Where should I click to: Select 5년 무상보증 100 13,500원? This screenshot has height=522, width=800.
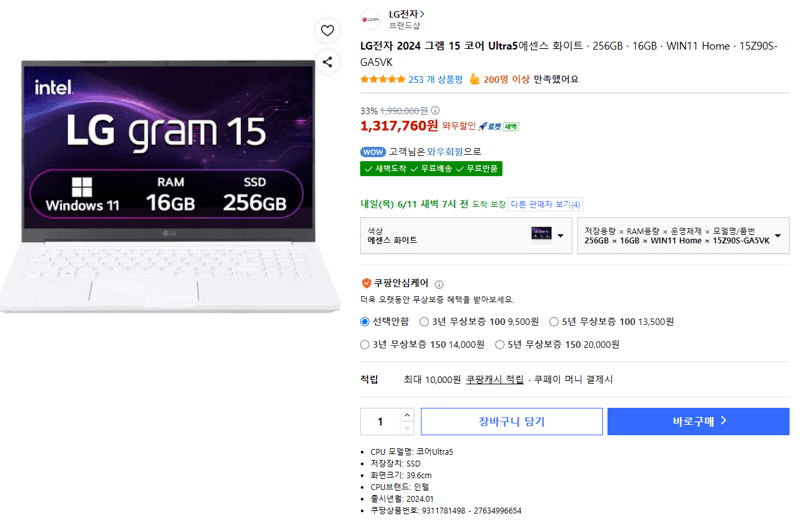tap(554, 321)
